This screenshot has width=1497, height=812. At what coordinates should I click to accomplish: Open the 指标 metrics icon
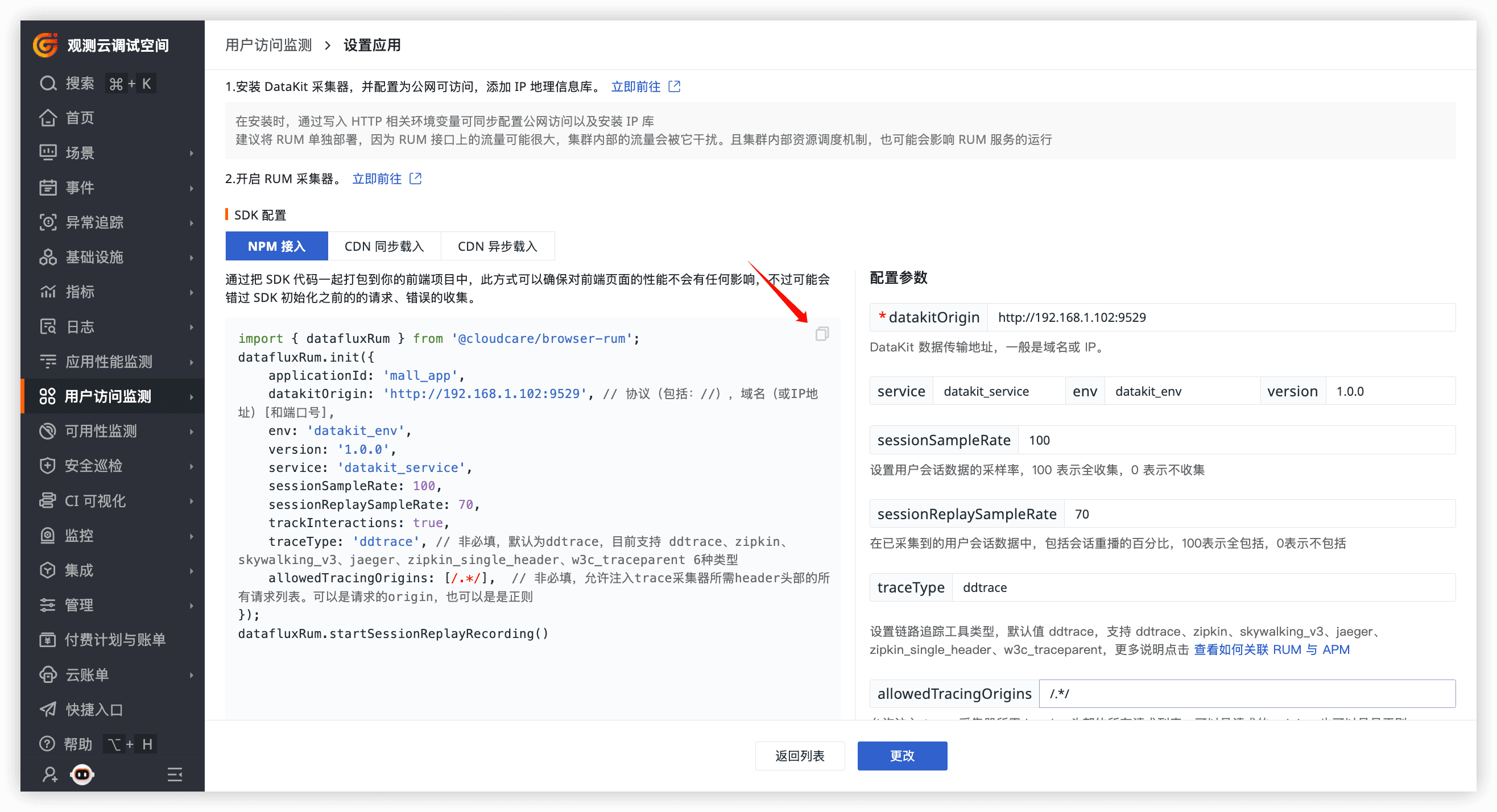point(49,292)
